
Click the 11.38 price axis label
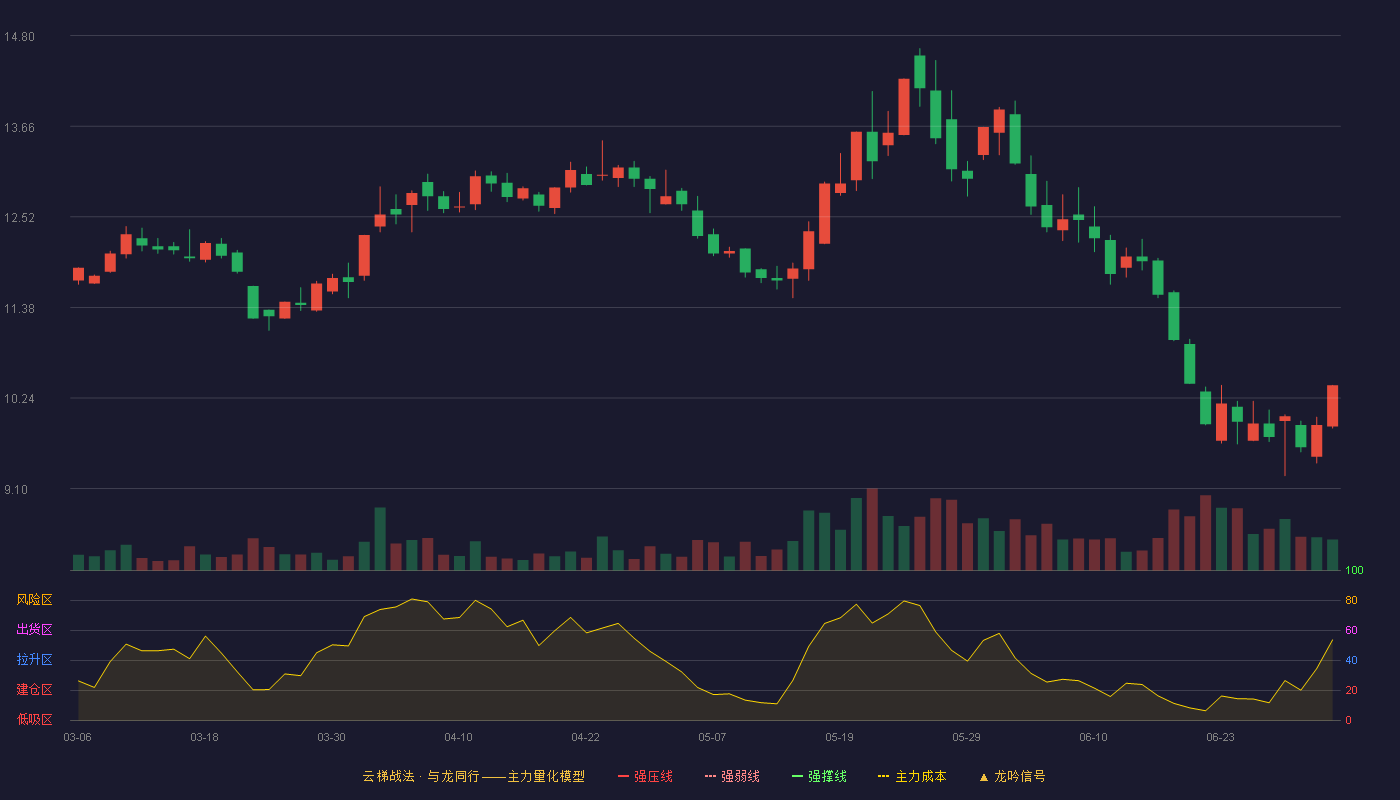coord(19,309)
